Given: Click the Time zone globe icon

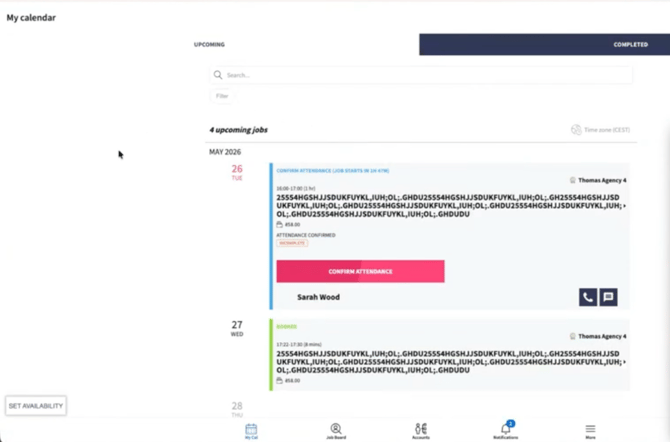Looking at the screenshot, I should pos(576,130).
